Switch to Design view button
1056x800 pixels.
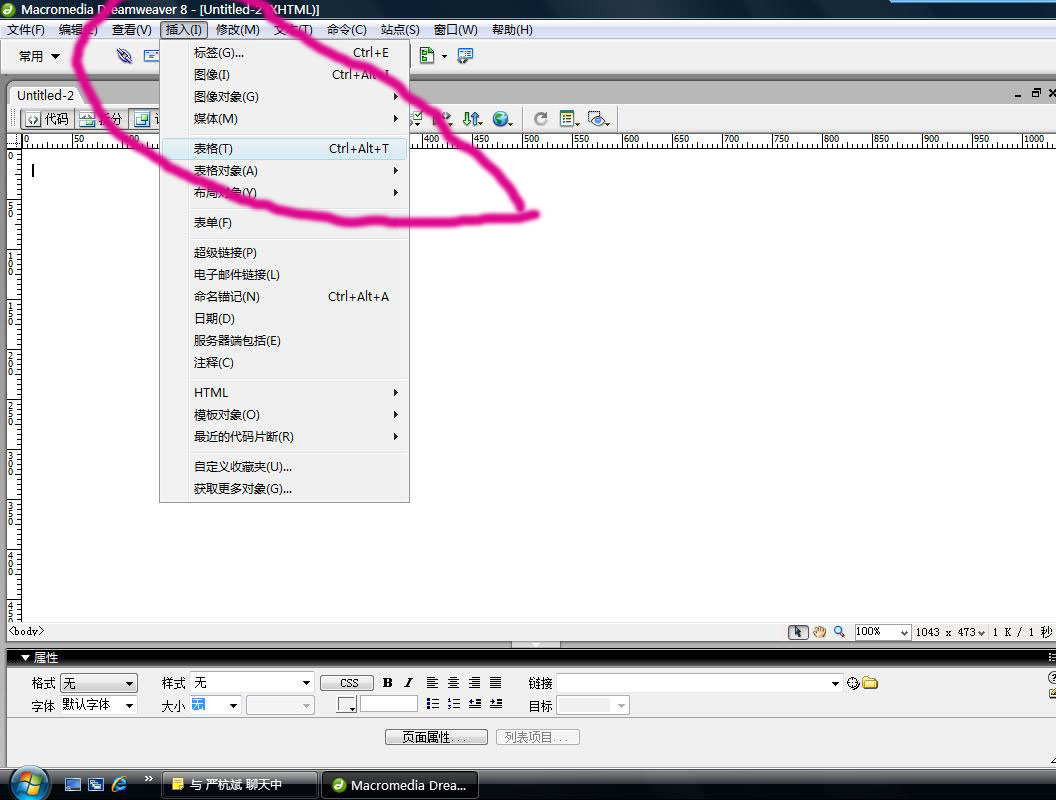click(143, 119)
